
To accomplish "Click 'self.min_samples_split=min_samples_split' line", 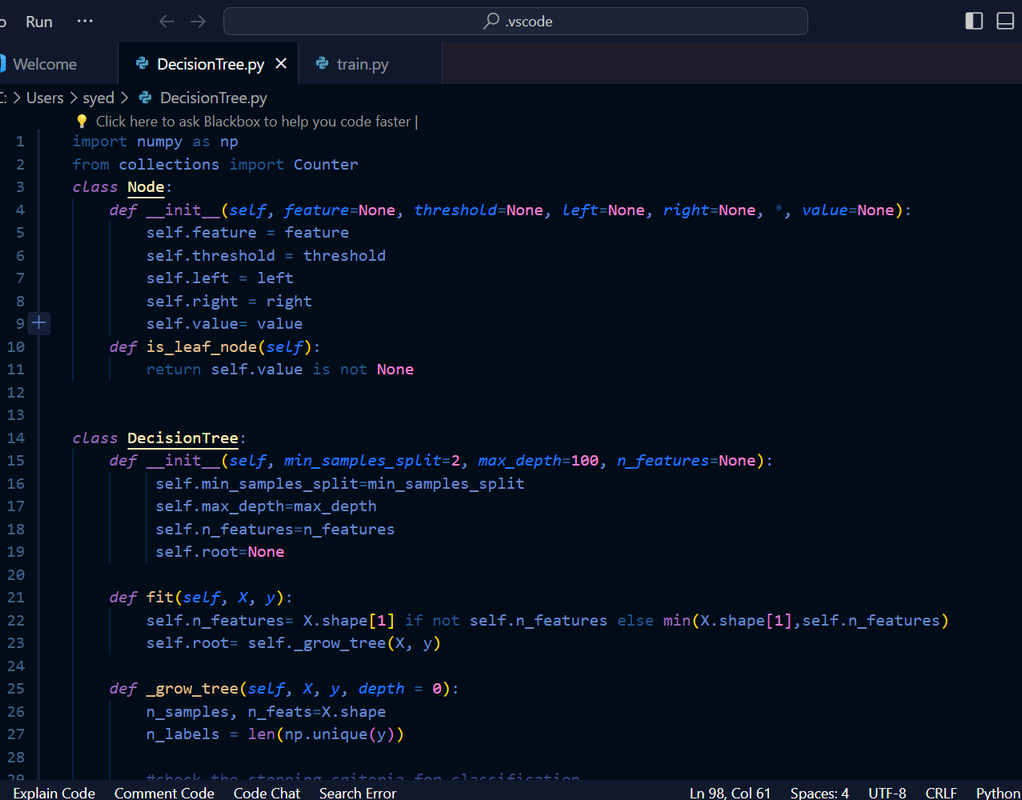I will [x=340, y=484].
